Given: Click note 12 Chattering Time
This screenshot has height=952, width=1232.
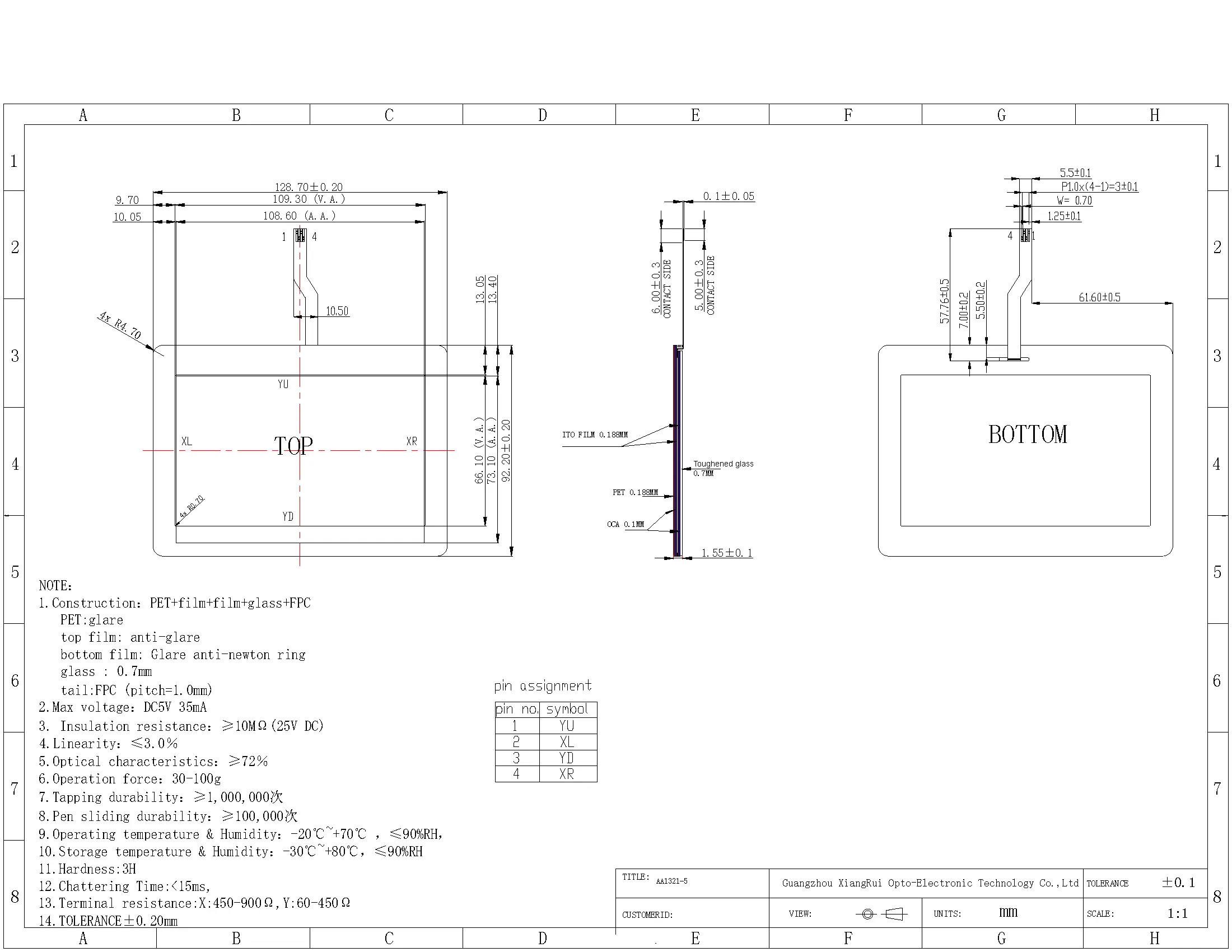Looking at the screenshot, I should pos(125,886).
